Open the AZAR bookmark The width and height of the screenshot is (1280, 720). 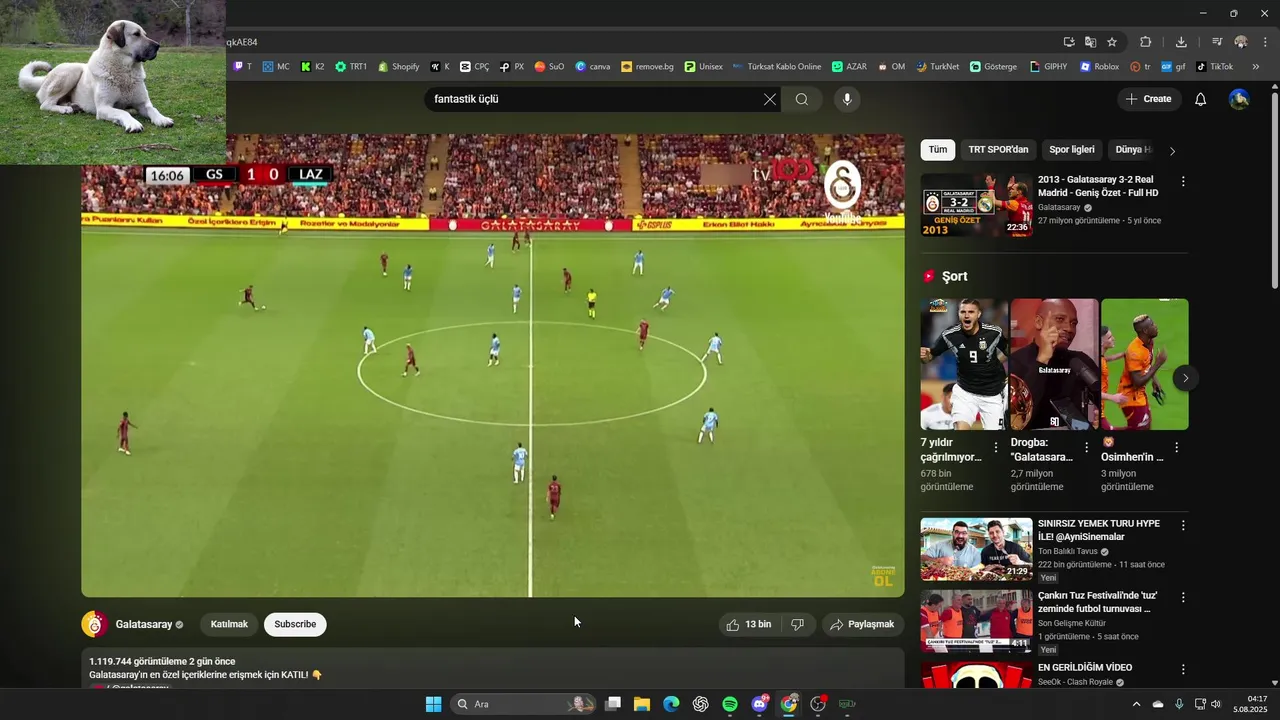coord(849,67)
